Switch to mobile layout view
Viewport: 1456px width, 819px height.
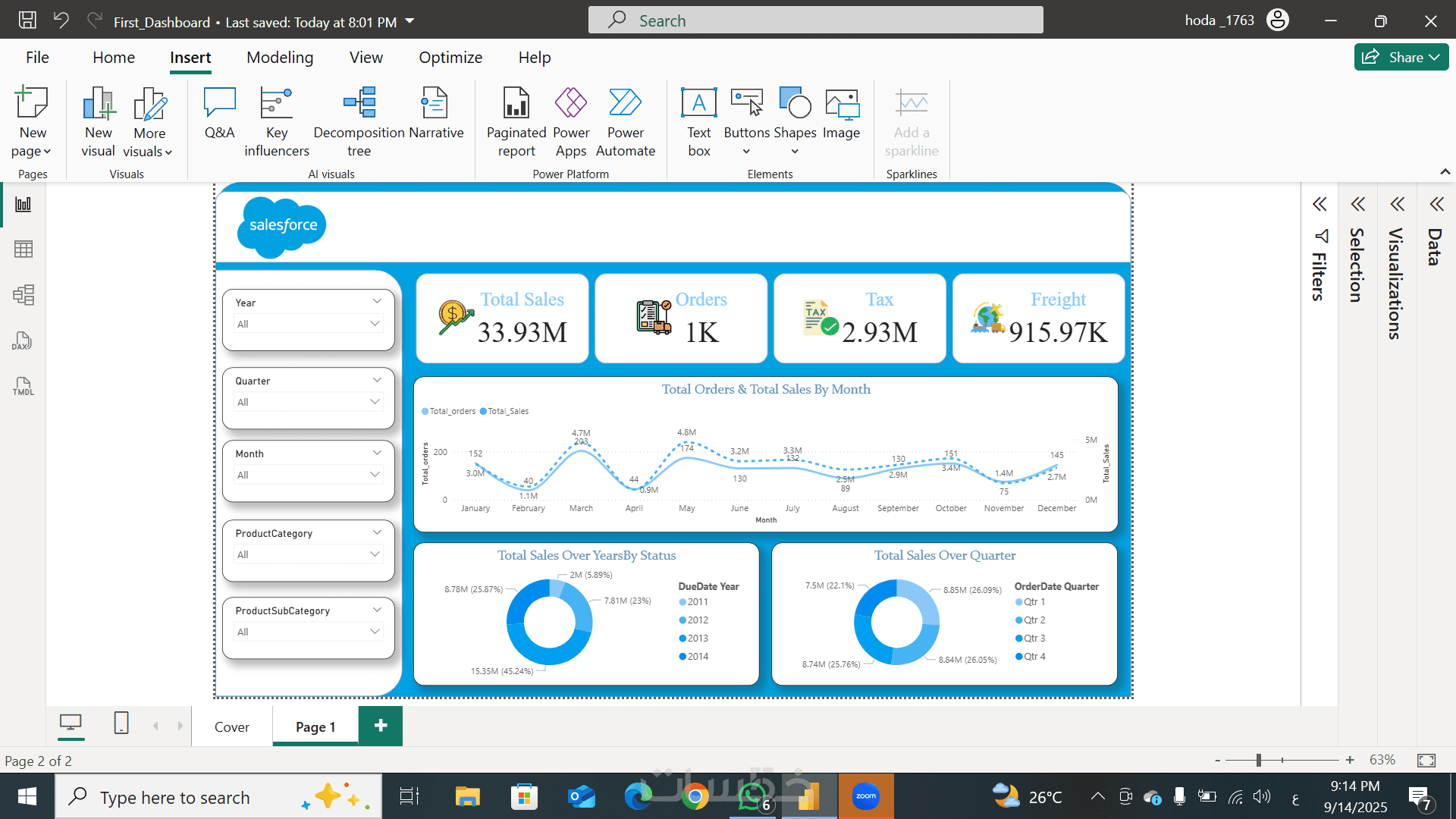tap(121, 723)
